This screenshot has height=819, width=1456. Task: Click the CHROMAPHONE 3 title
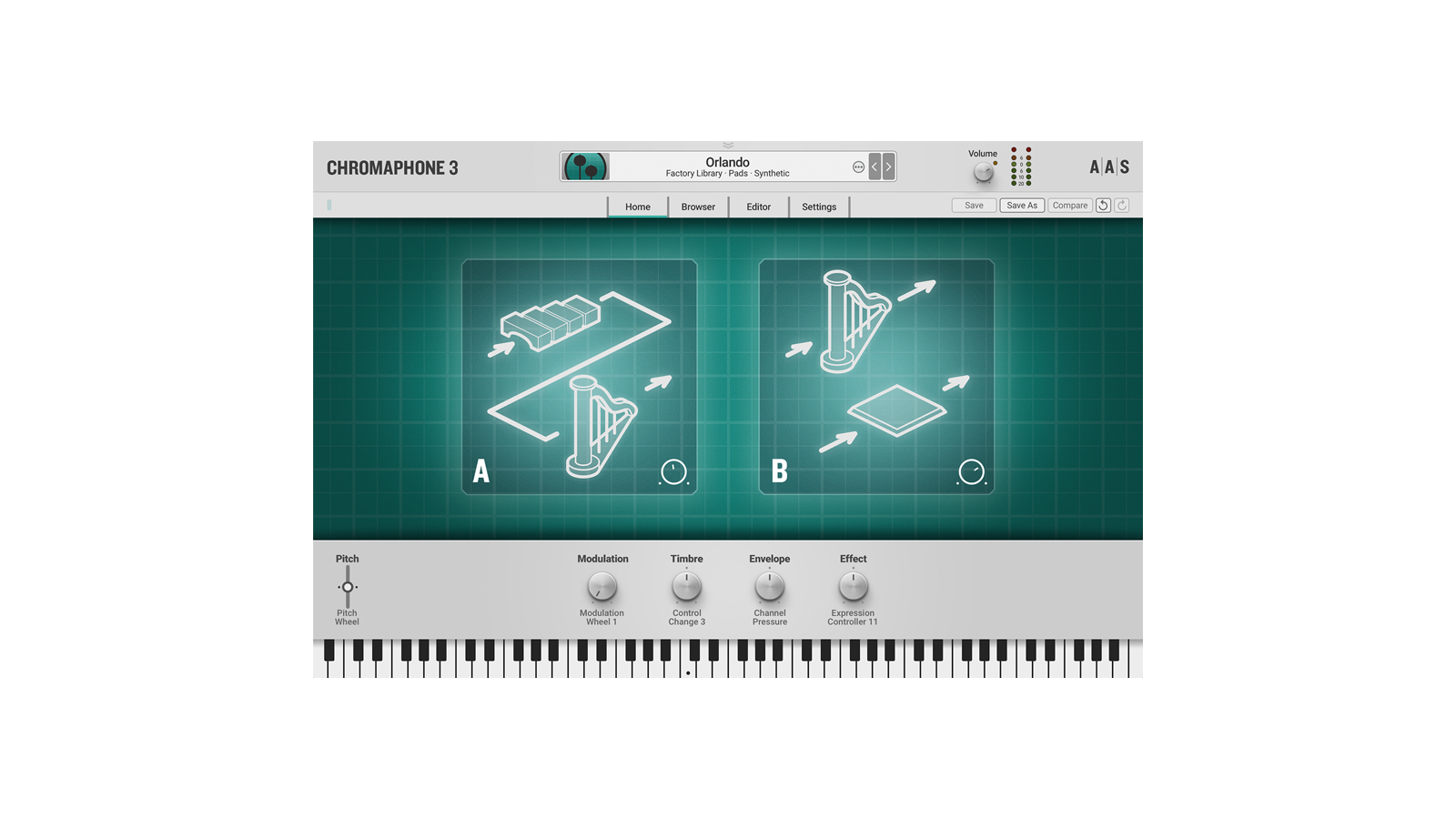[392, 167]
